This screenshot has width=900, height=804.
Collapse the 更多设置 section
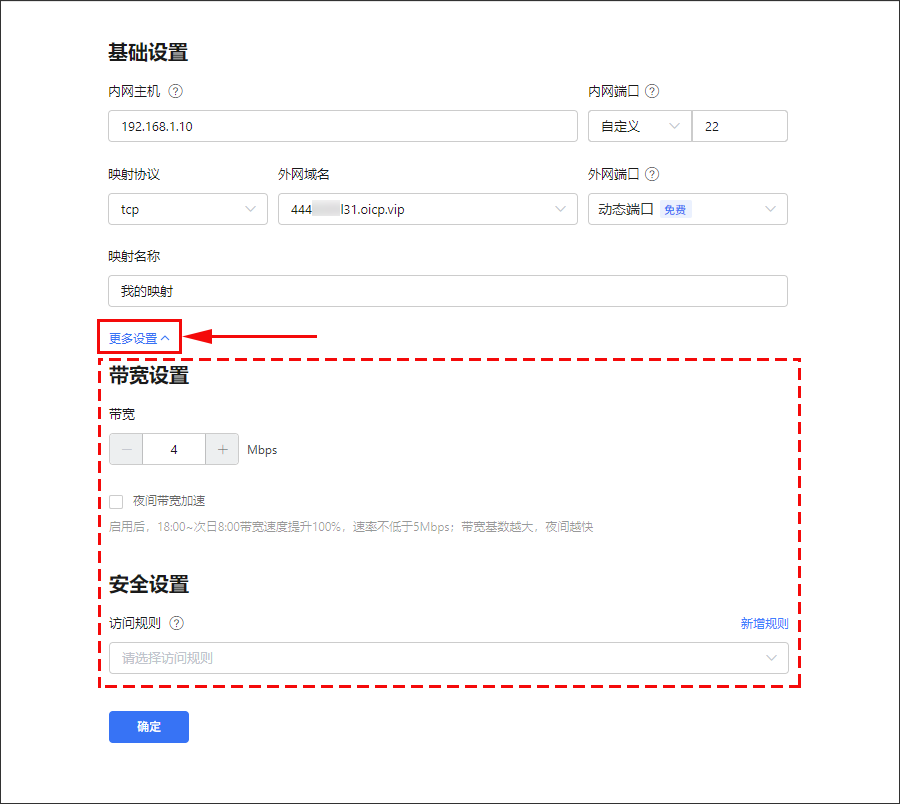(139, 338)
